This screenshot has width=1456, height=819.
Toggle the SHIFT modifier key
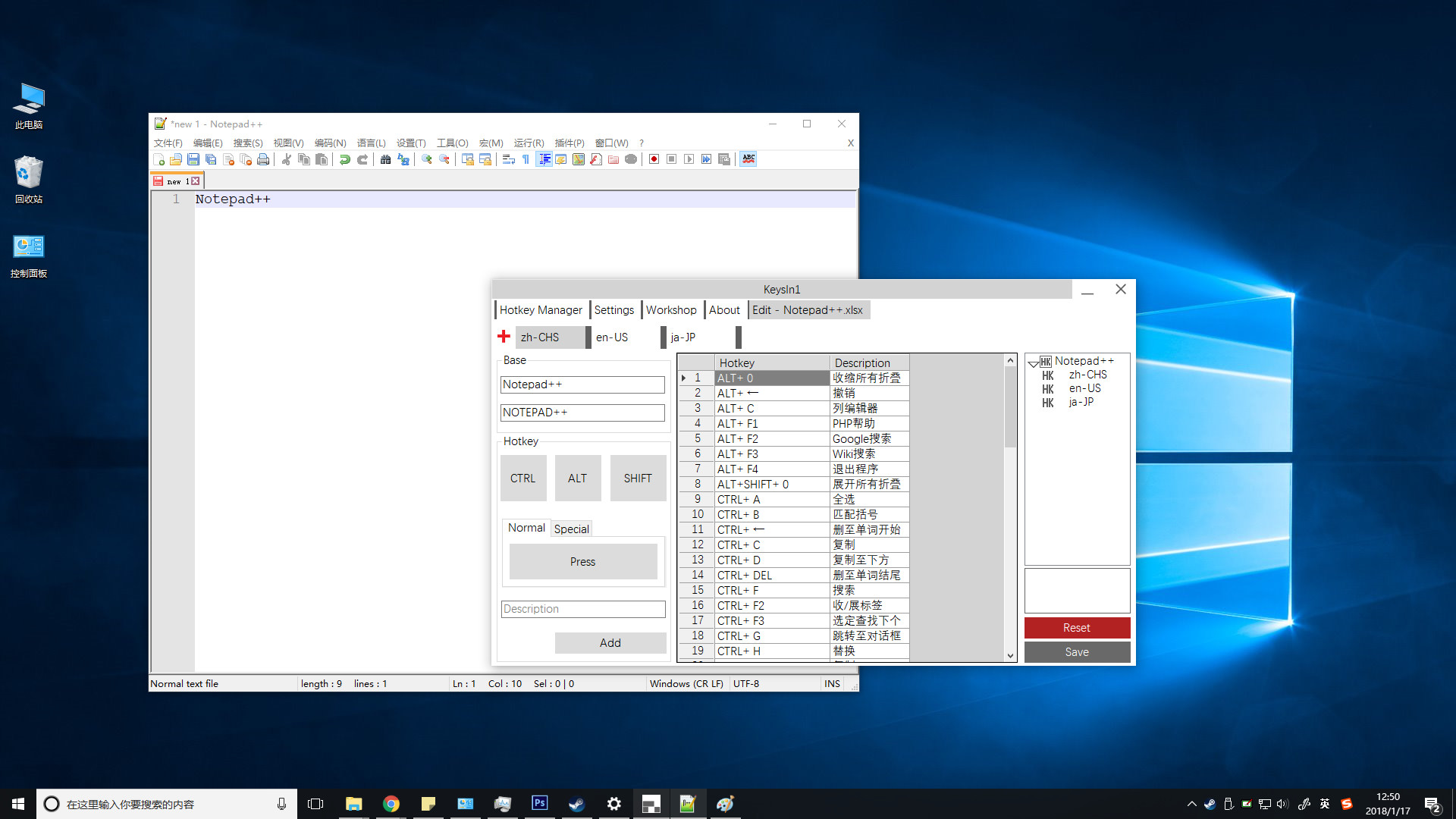point(637,478)
